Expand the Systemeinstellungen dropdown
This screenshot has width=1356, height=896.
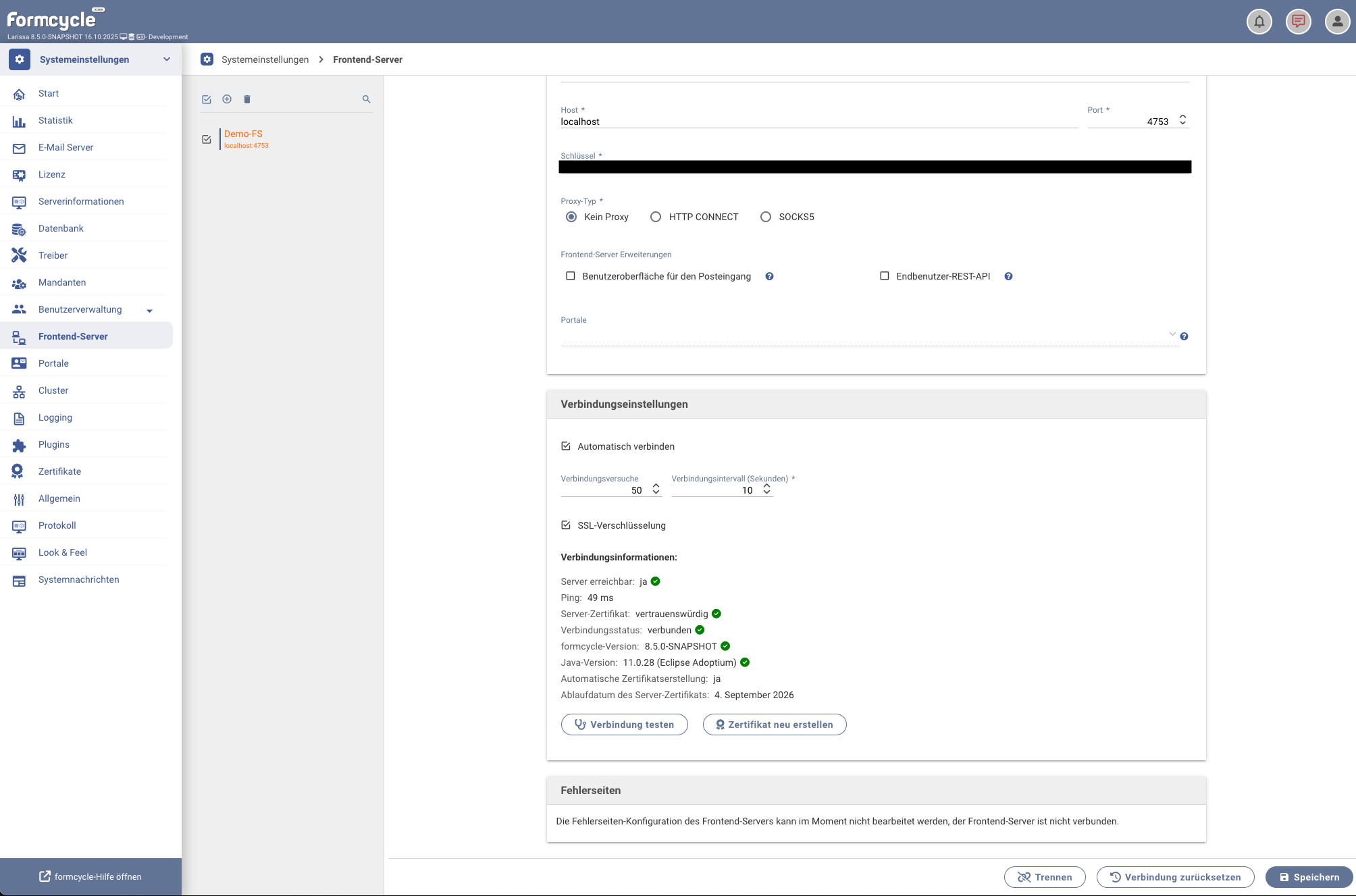click(x=167, y=59)
